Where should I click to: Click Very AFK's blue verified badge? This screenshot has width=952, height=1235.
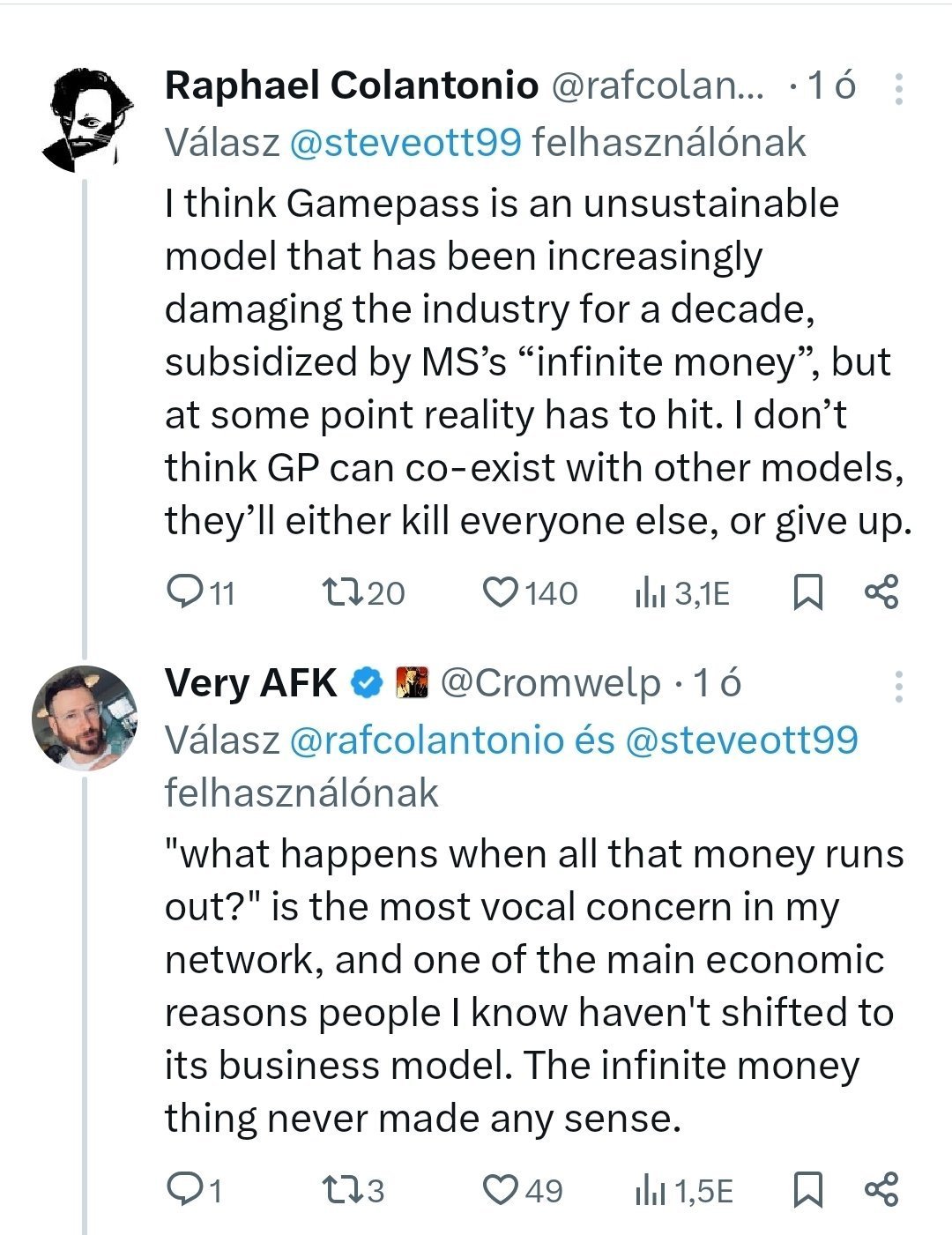click(367, 683)
